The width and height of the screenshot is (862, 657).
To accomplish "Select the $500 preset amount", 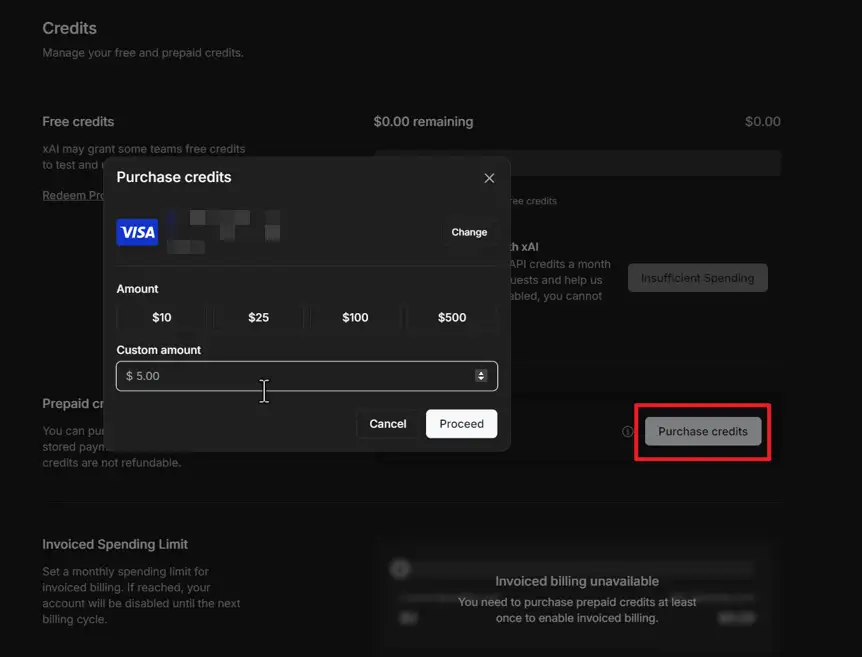I will tap(451, 317).
